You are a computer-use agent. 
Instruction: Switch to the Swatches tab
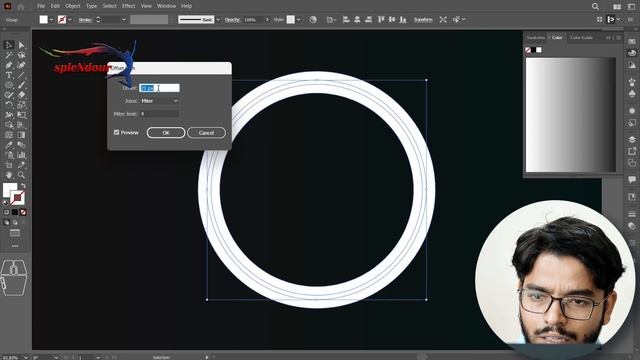[536, 38]
